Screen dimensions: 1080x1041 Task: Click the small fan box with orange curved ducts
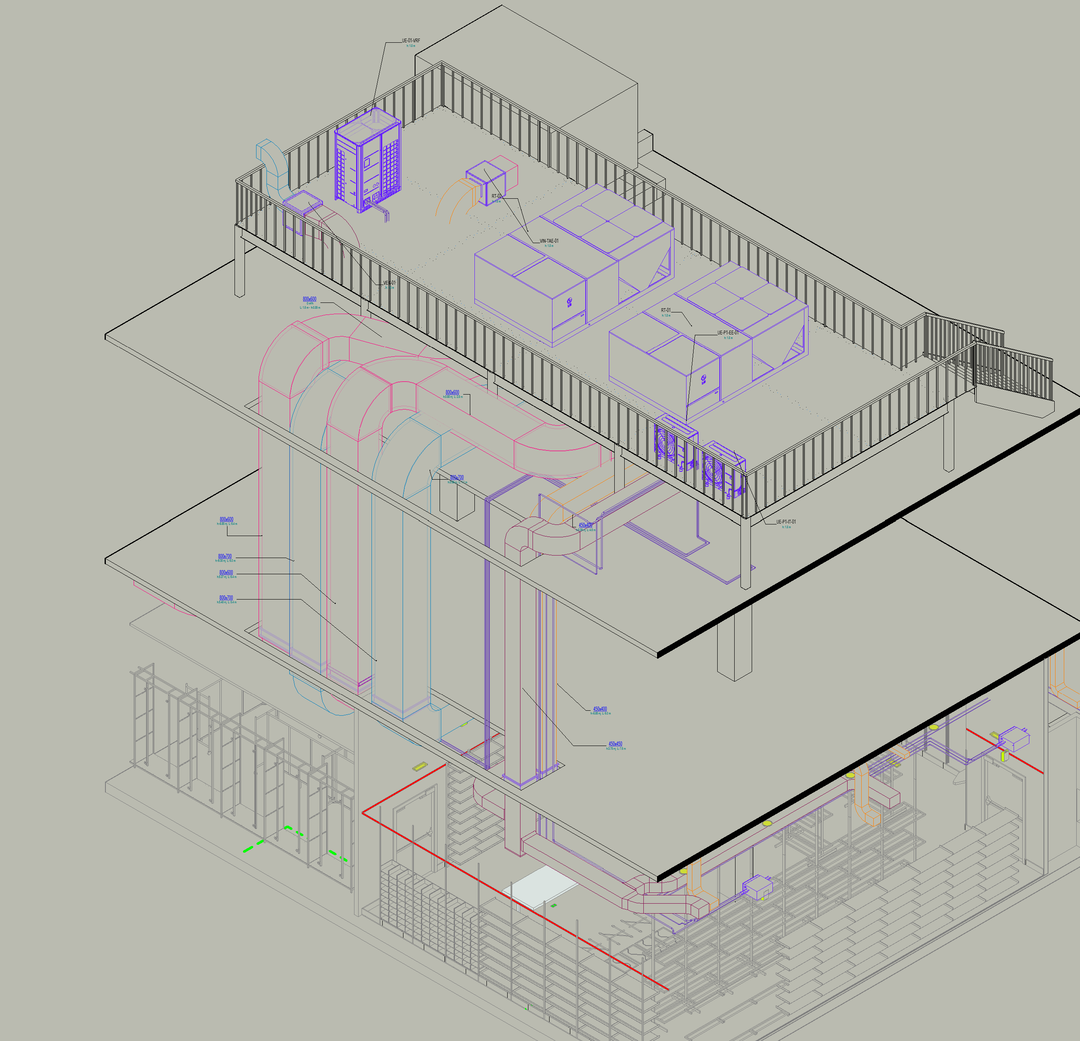[x=490, y=182]
